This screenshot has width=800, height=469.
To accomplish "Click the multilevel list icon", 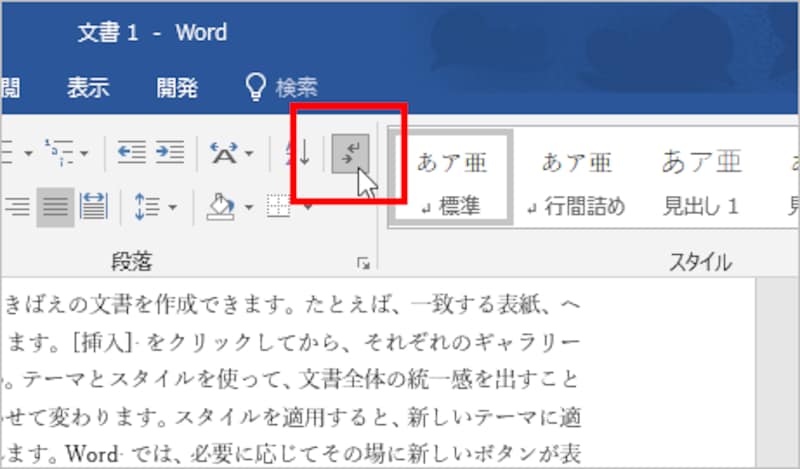I will [x=59, y=152].
